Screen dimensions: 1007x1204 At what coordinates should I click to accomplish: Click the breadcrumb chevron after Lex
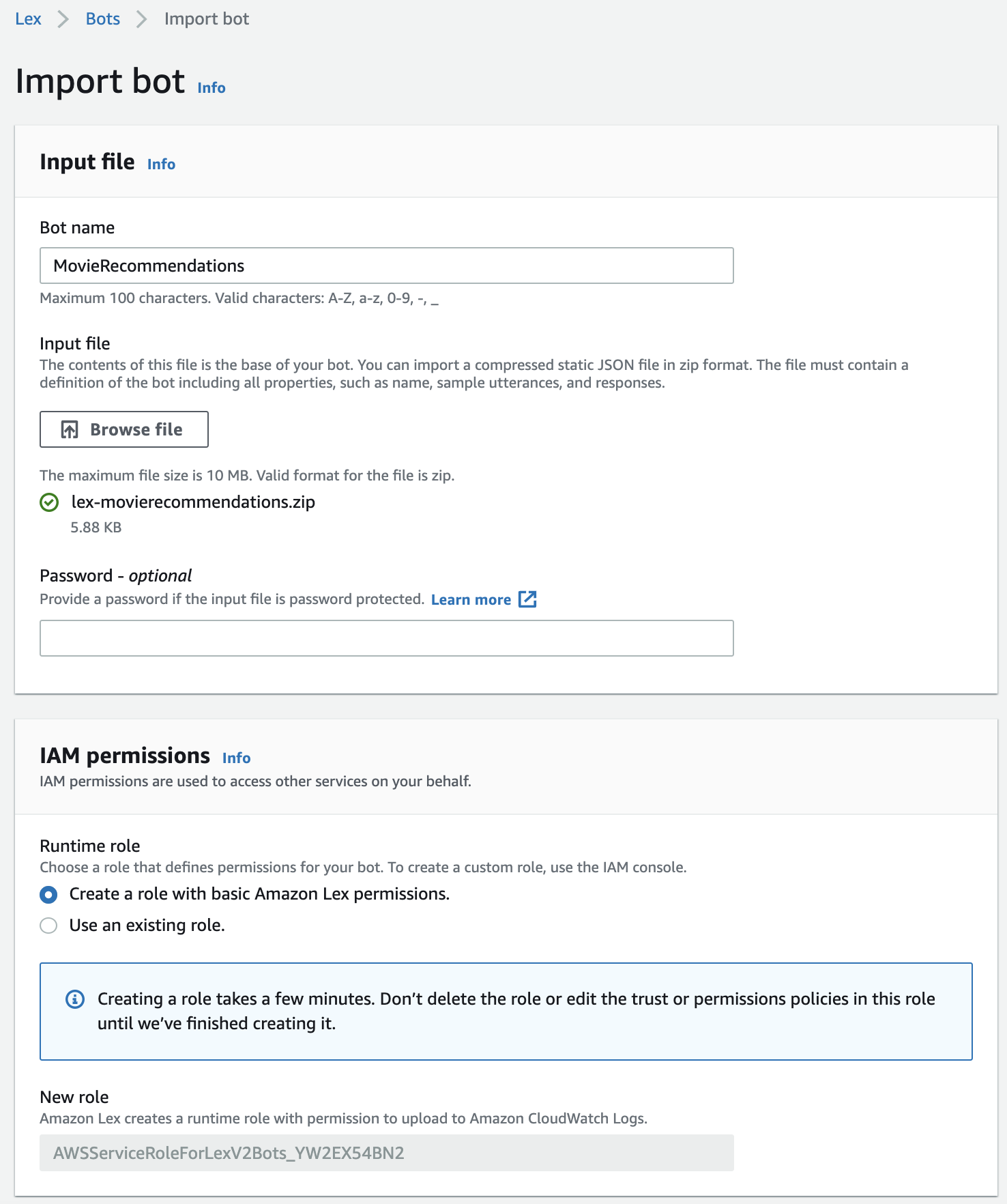(63, 19)
